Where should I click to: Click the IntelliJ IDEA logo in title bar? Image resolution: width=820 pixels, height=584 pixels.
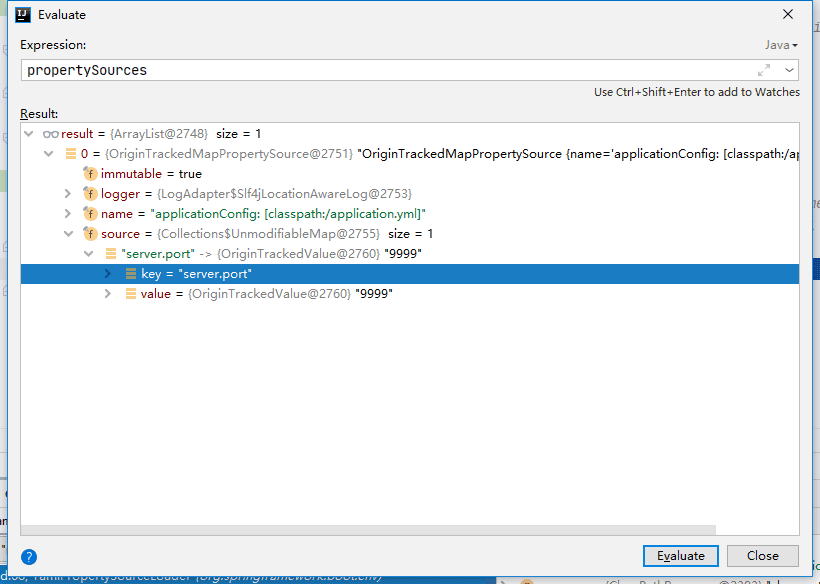coord(22,15)
